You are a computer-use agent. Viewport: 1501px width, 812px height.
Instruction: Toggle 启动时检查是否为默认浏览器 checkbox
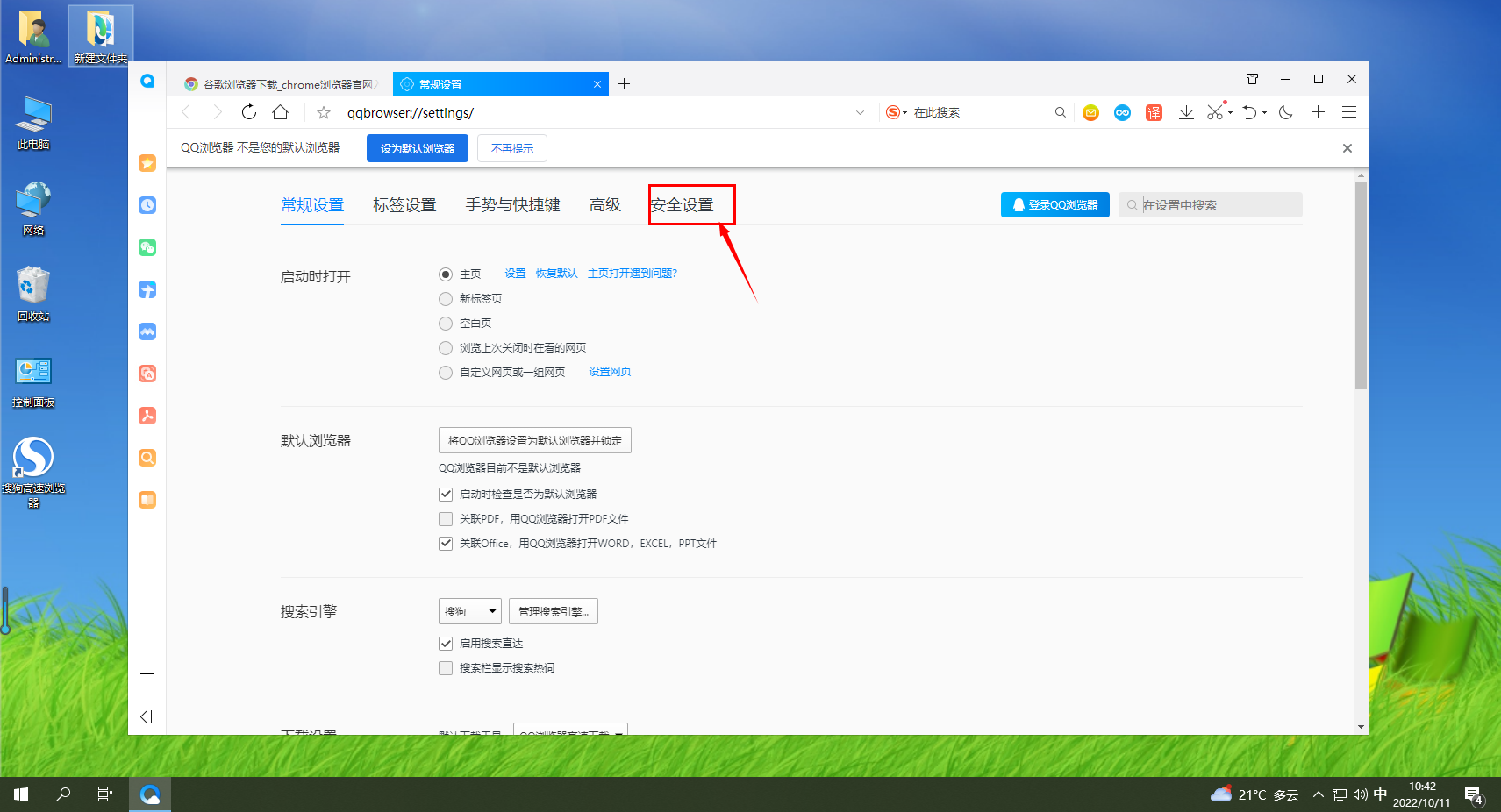tap(446, 495)
